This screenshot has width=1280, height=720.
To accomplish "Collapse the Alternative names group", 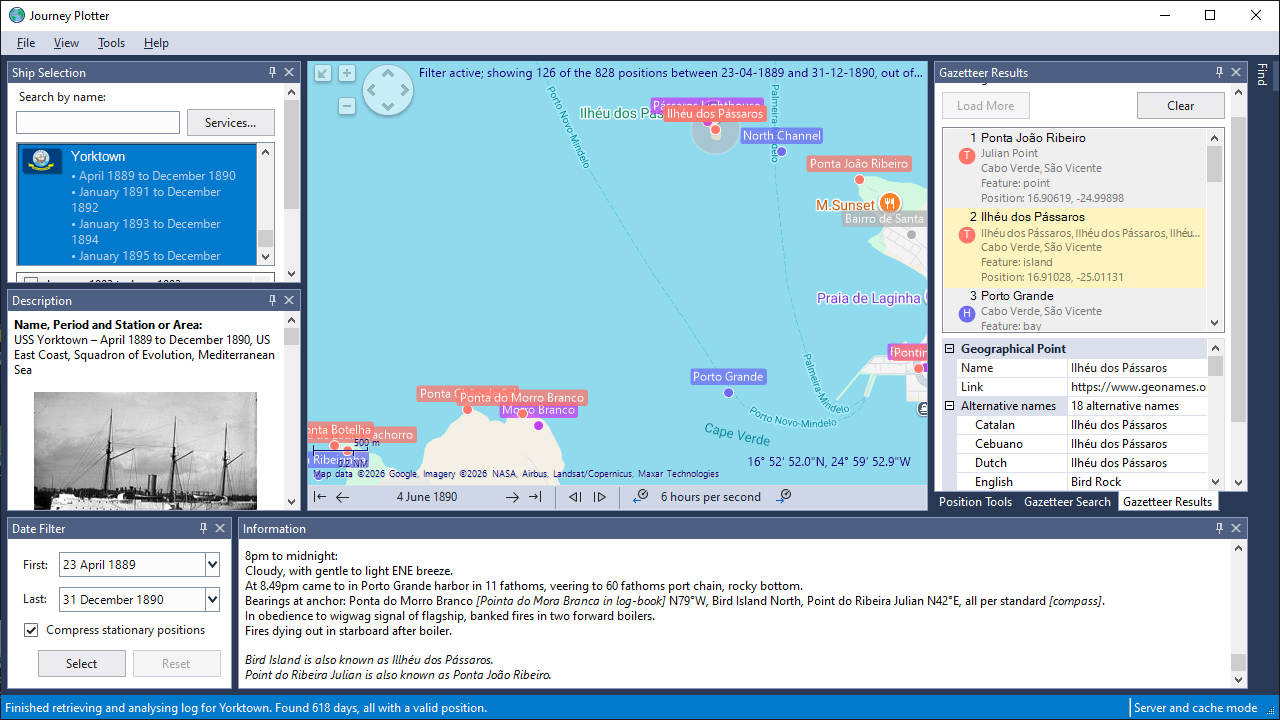I will [950, 406].
